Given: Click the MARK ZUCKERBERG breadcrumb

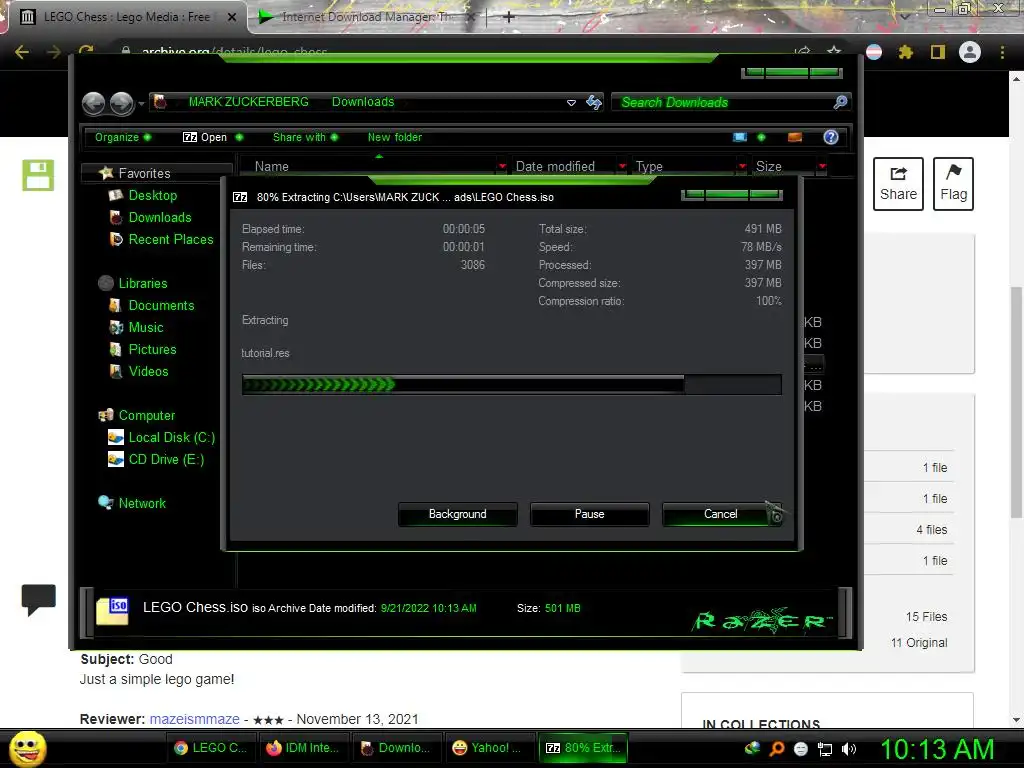Looking at the screenshot, I should pos(248,102).
